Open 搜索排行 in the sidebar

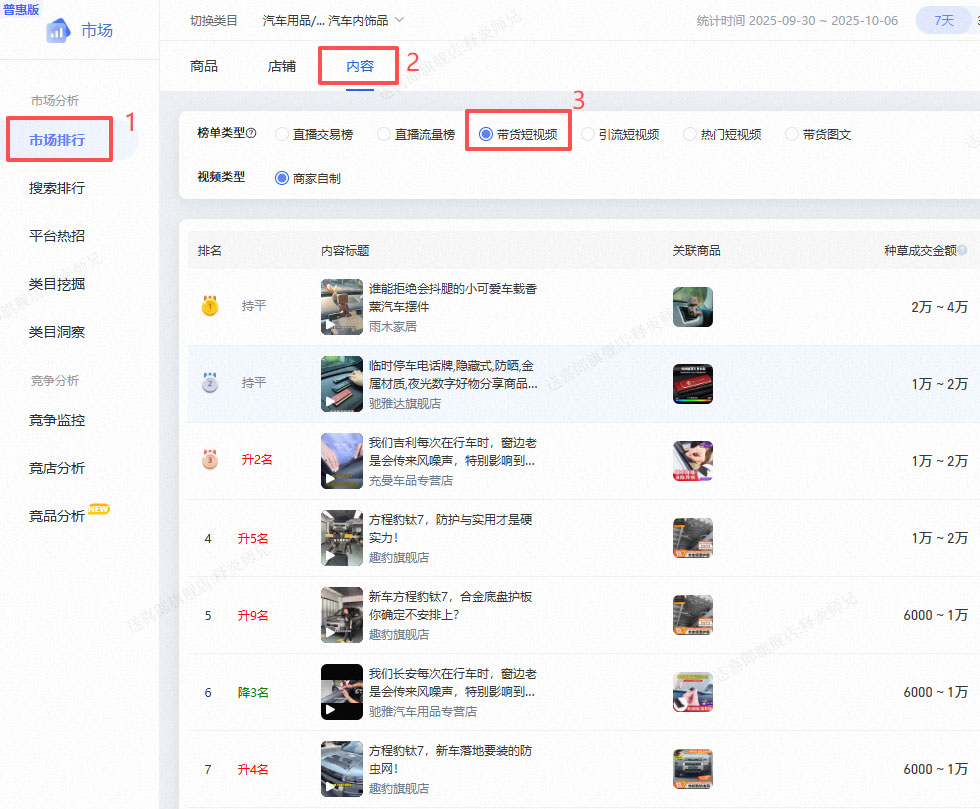coord(57,188)
